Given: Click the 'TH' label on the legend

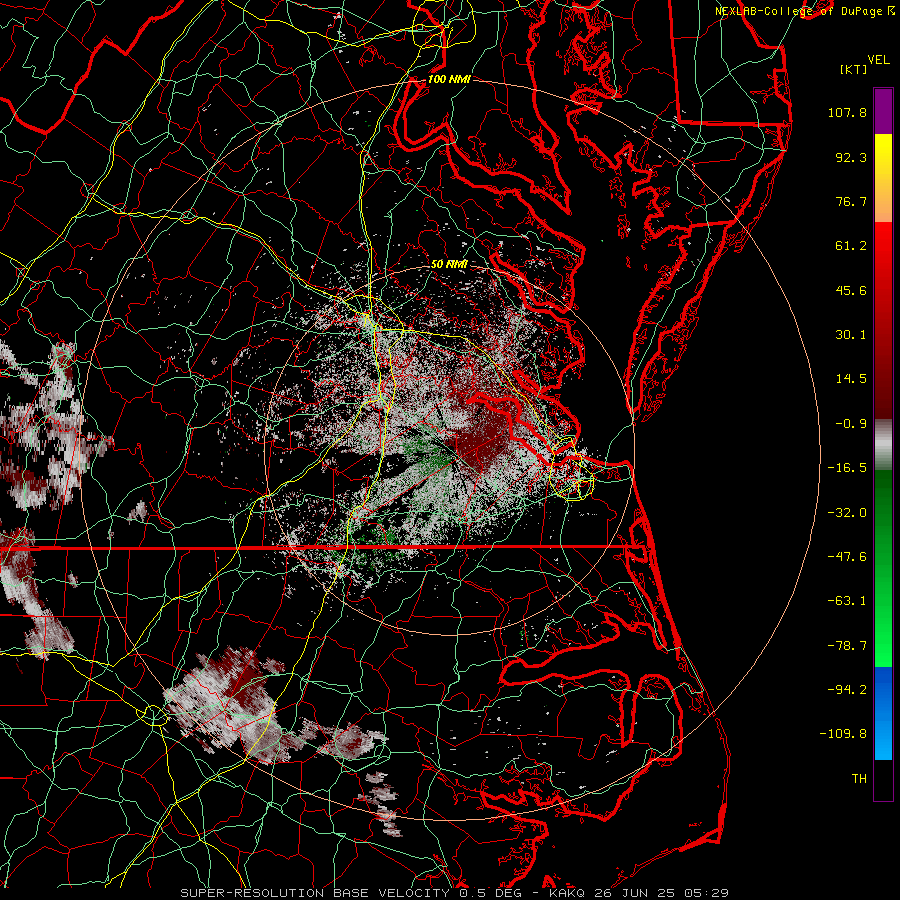Looking at the screenshot, I should coord(859,779).
